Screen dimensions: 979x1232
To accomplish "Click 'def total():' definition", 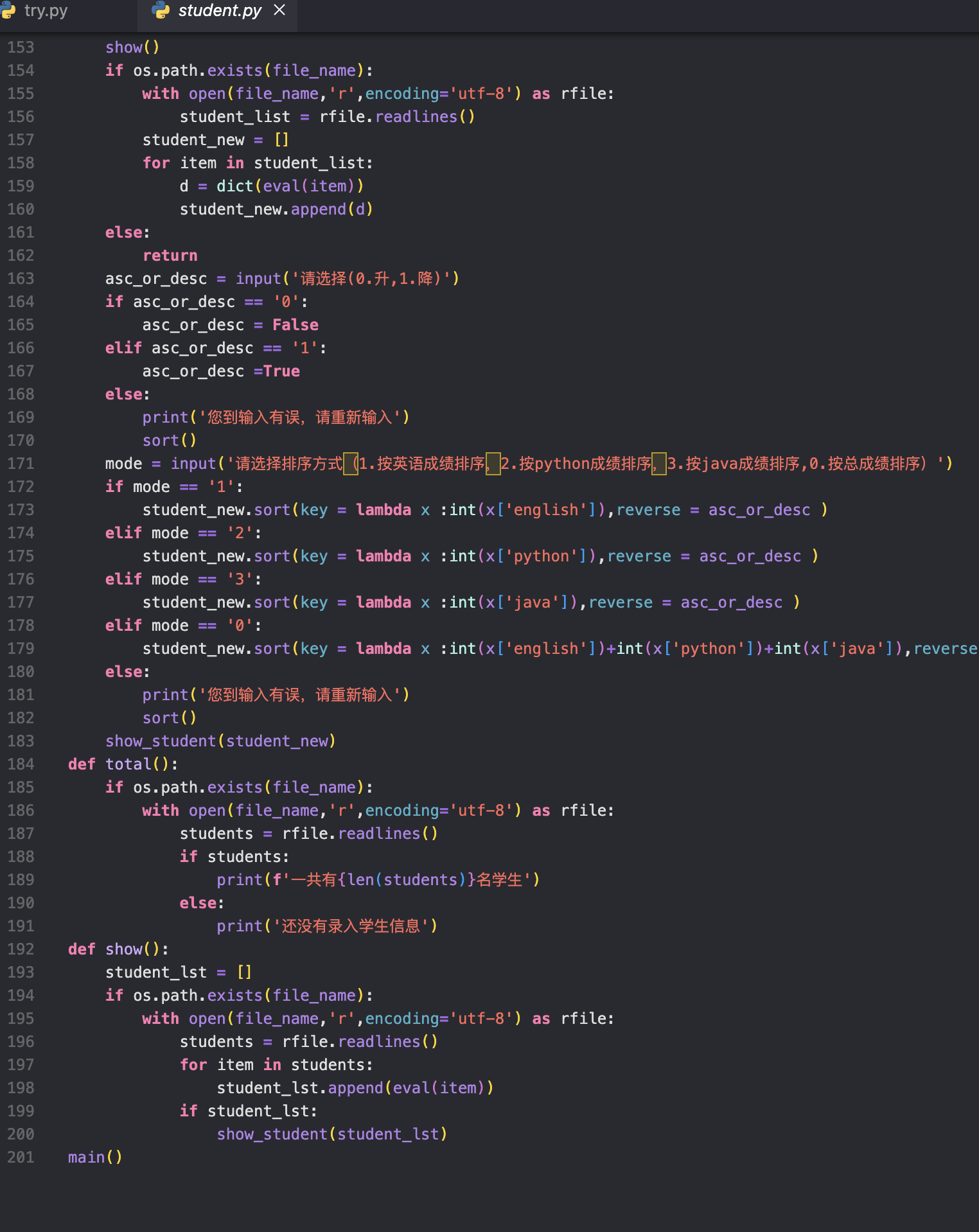I will coord(123,764).
